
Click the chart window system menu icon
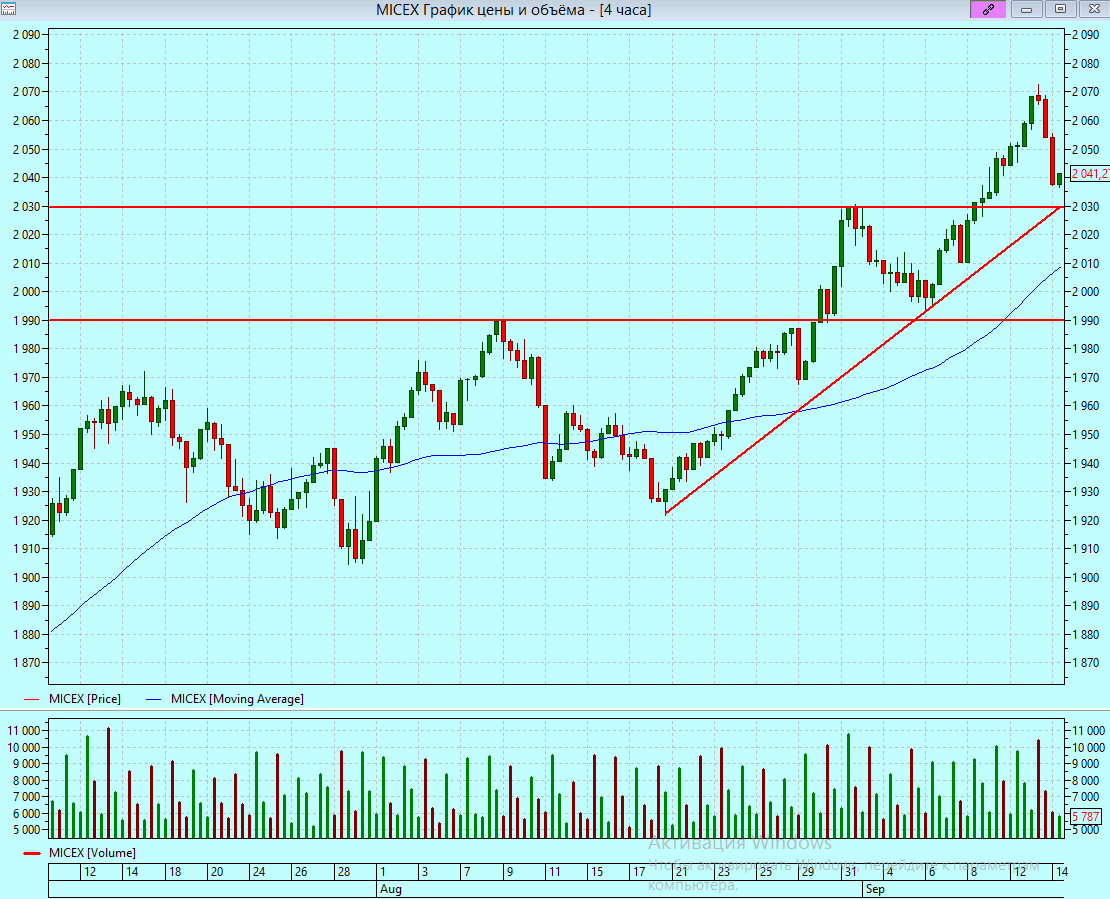[8, 9]
